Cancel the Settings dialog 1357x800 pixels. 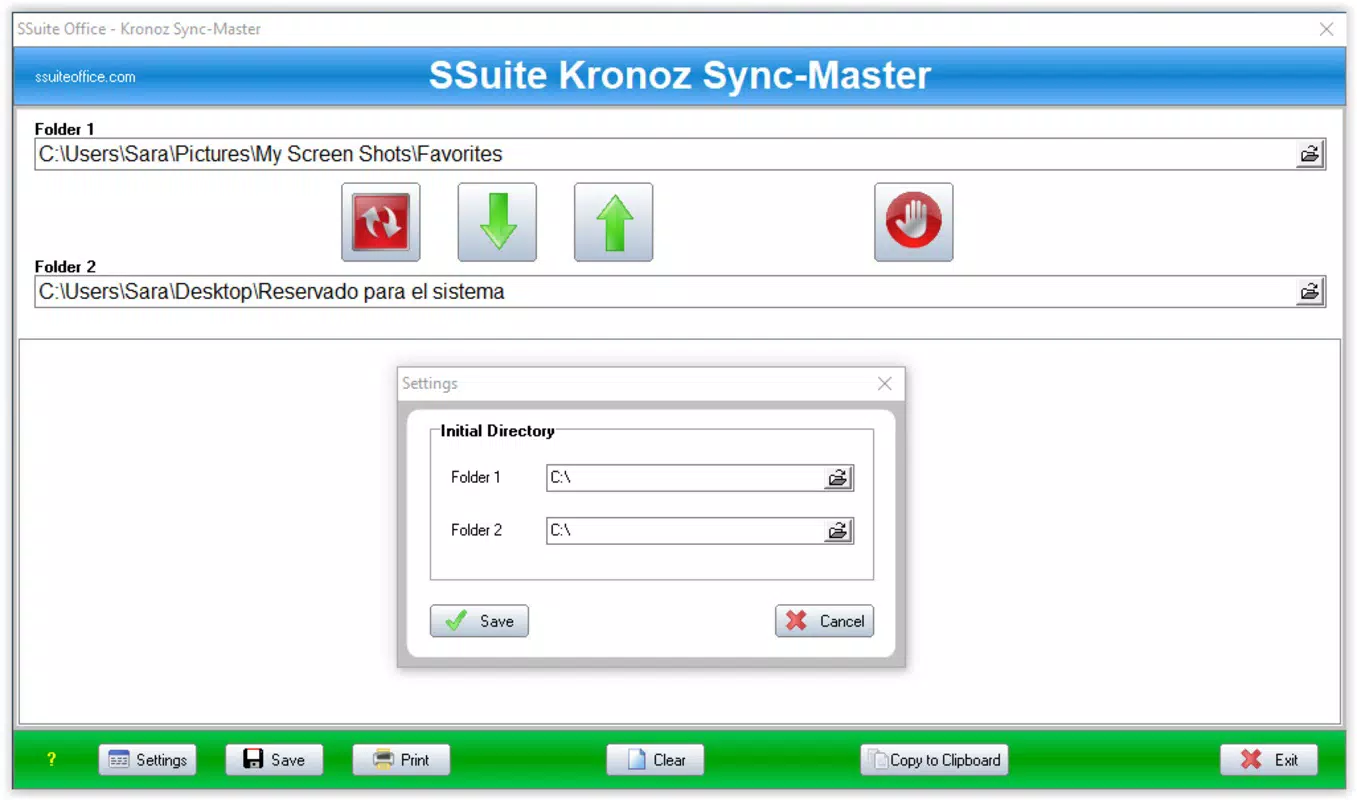pyautogui.click(x=824, y=621)
